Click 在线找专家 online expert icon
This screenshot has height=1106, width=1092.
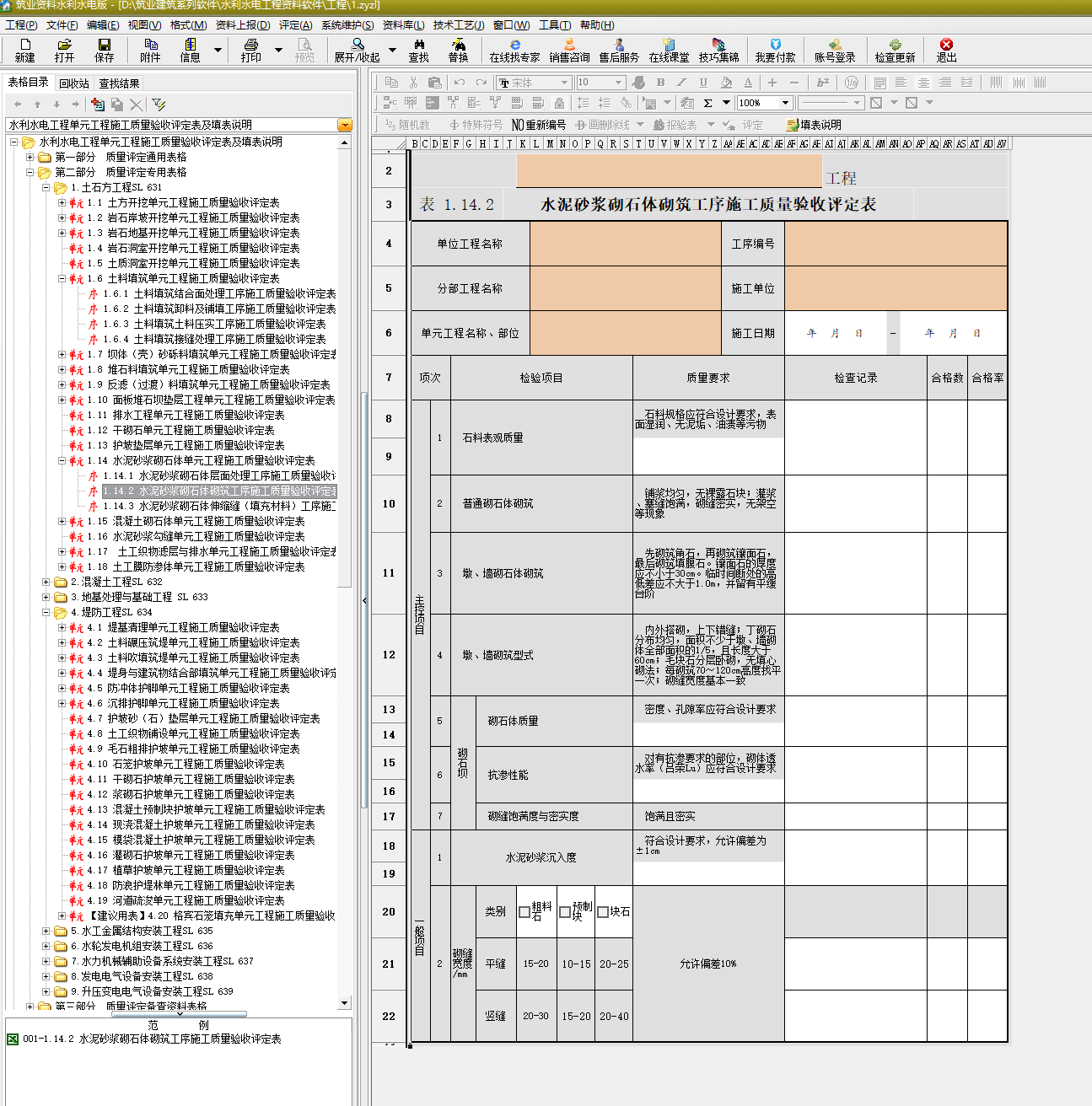[514, 50]
